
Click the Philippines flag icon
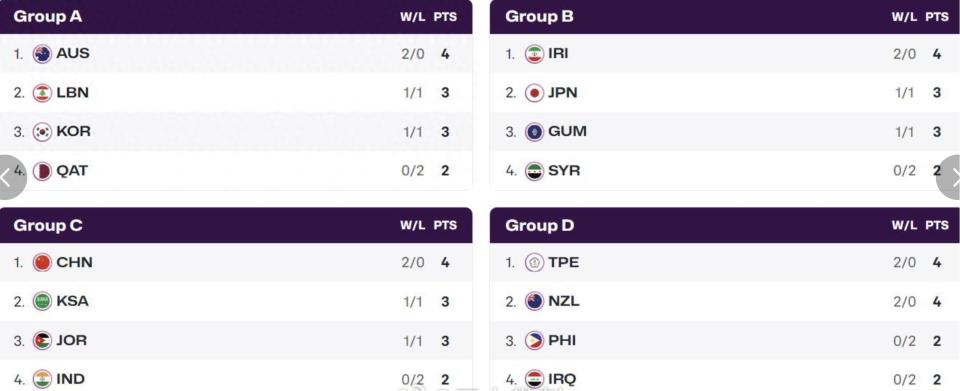coord(534,341)
